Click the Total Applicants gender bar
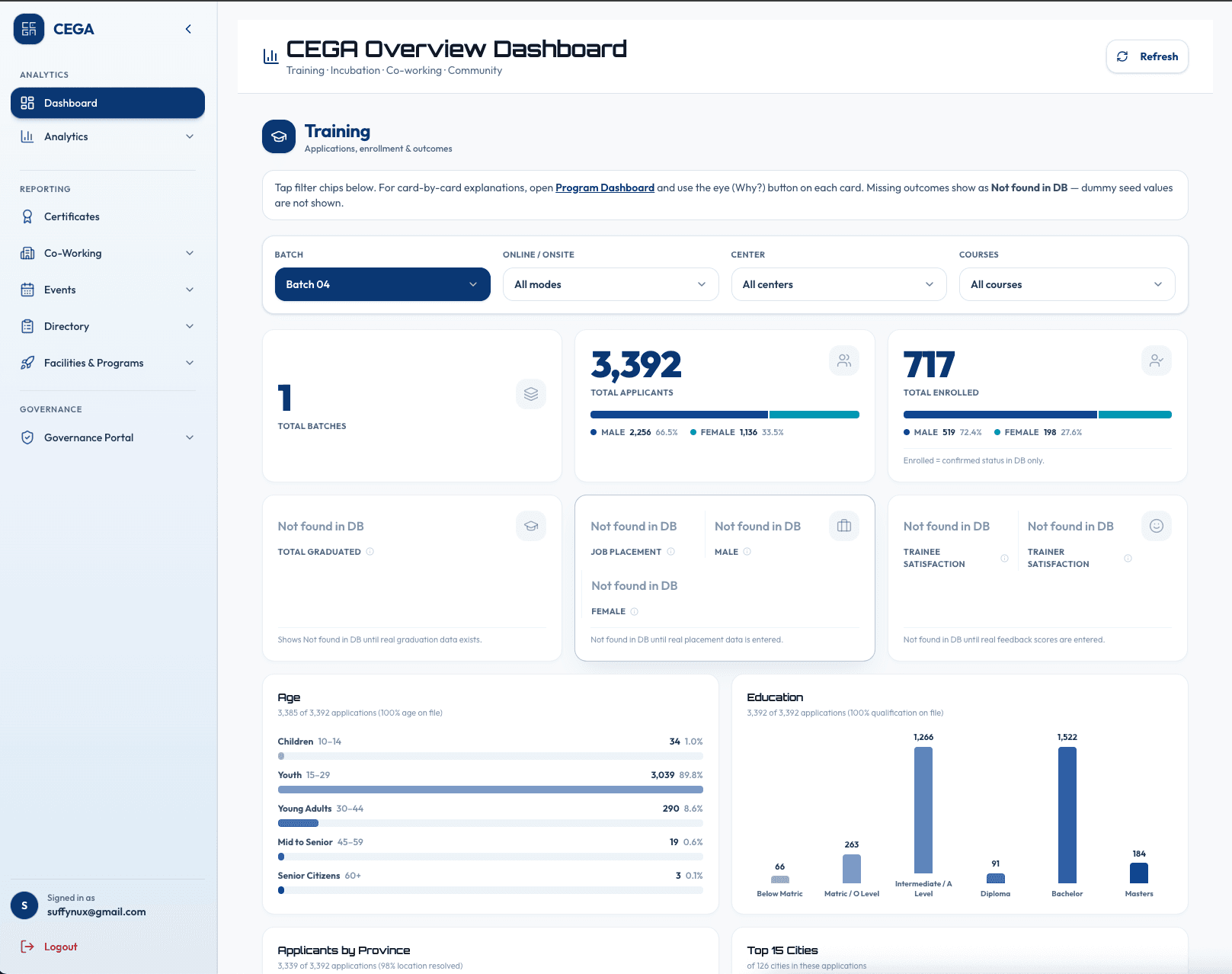Viewport: 1232px width, 974px height. (x=725, y=415)
